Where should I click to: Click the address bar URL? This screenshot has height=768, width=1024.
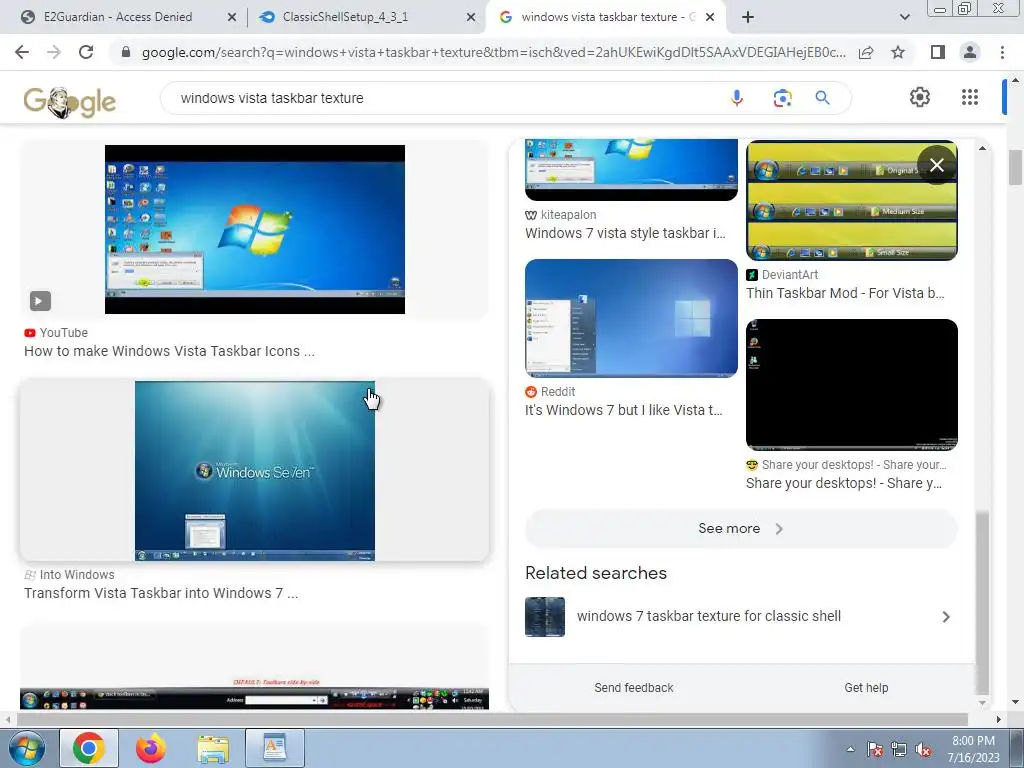[493, 52]
